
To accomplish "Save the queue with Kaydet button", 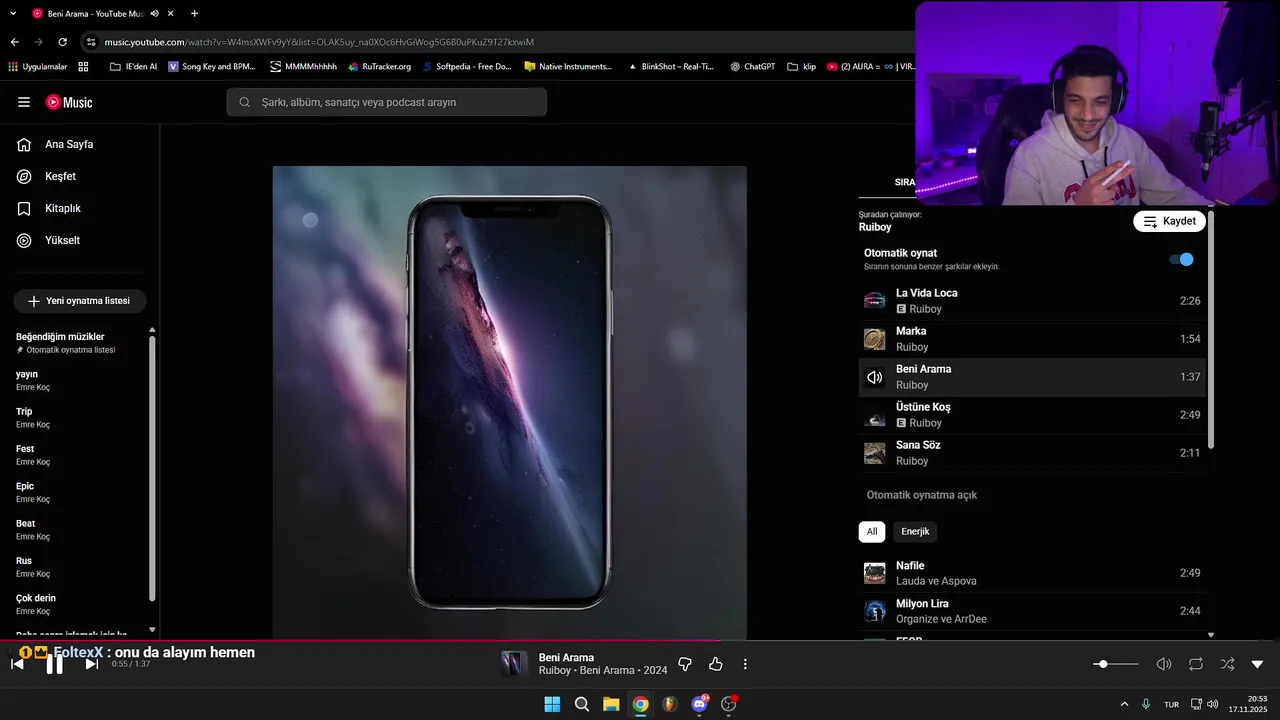I will [1169, 221].
